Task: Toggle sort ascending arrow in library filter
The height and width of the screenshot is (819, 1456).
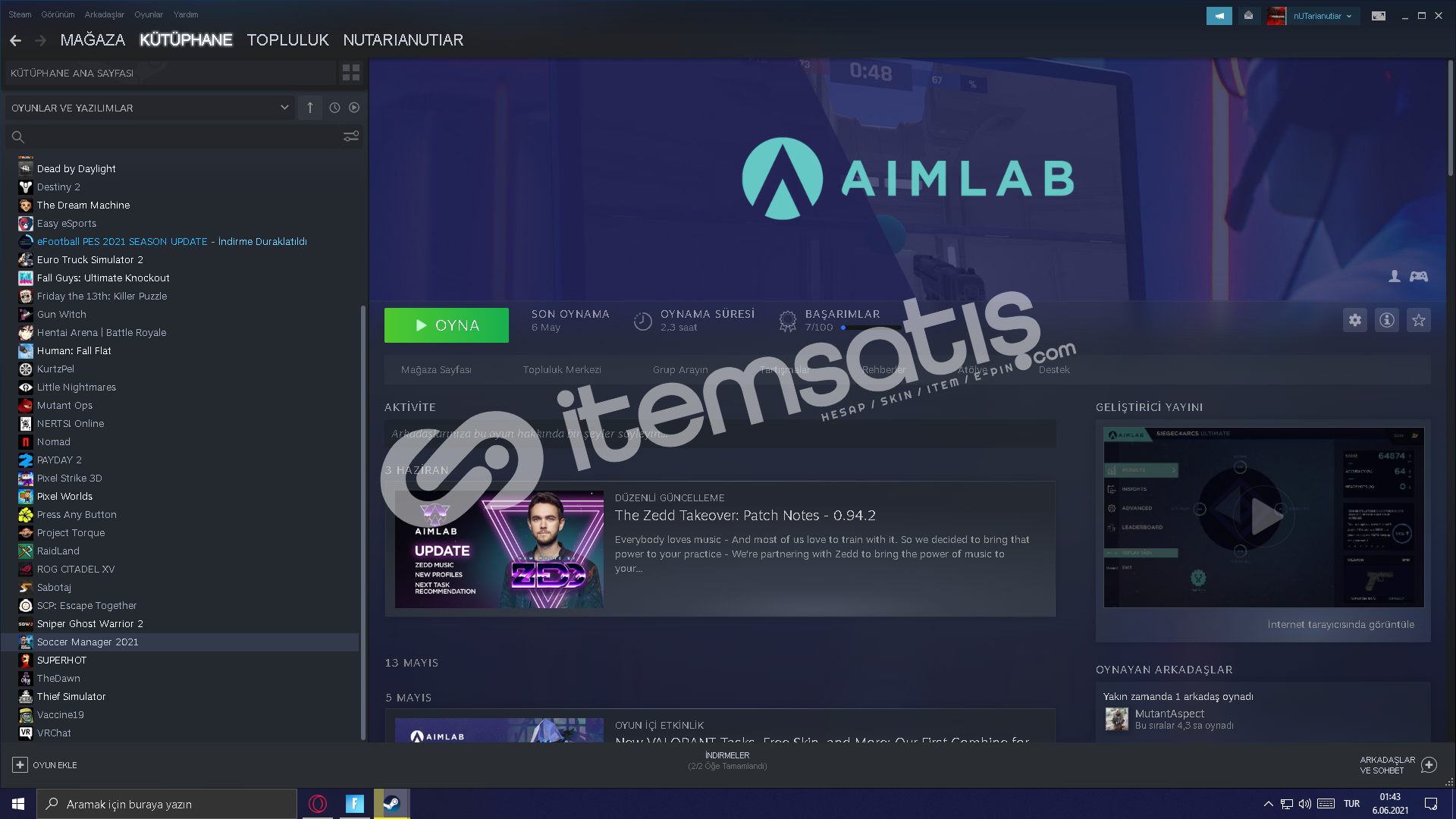Action: 309,108
